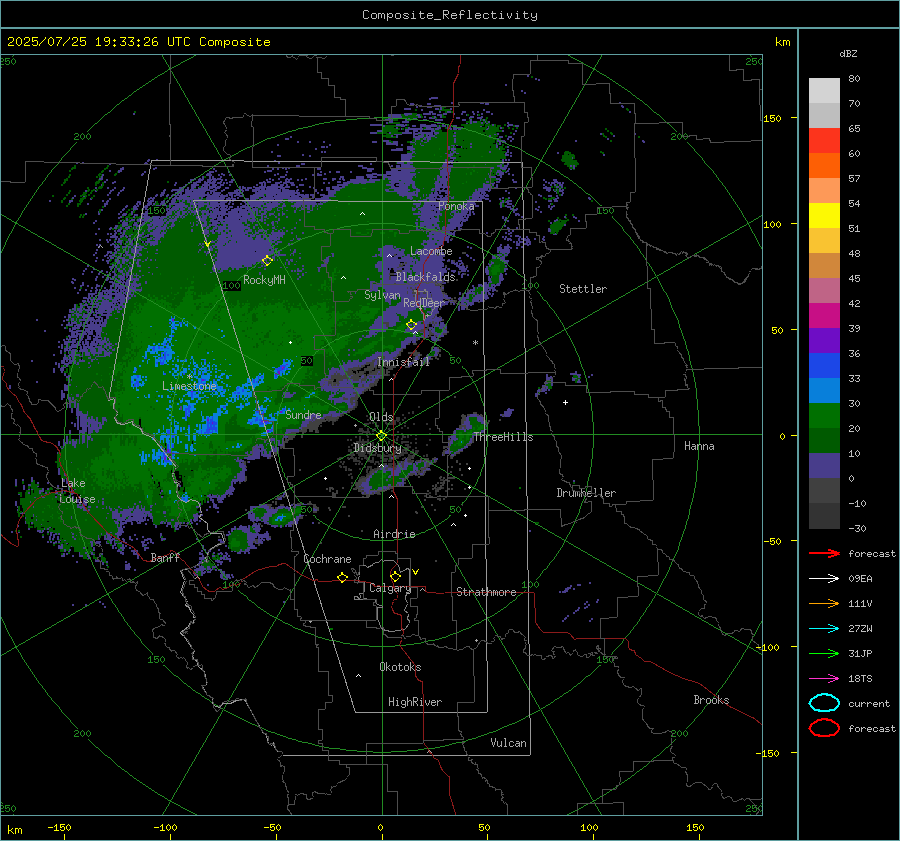This screenshot has width=900, height=841.
Task: Click the HighRiver label
Action: tap(415, 702)
